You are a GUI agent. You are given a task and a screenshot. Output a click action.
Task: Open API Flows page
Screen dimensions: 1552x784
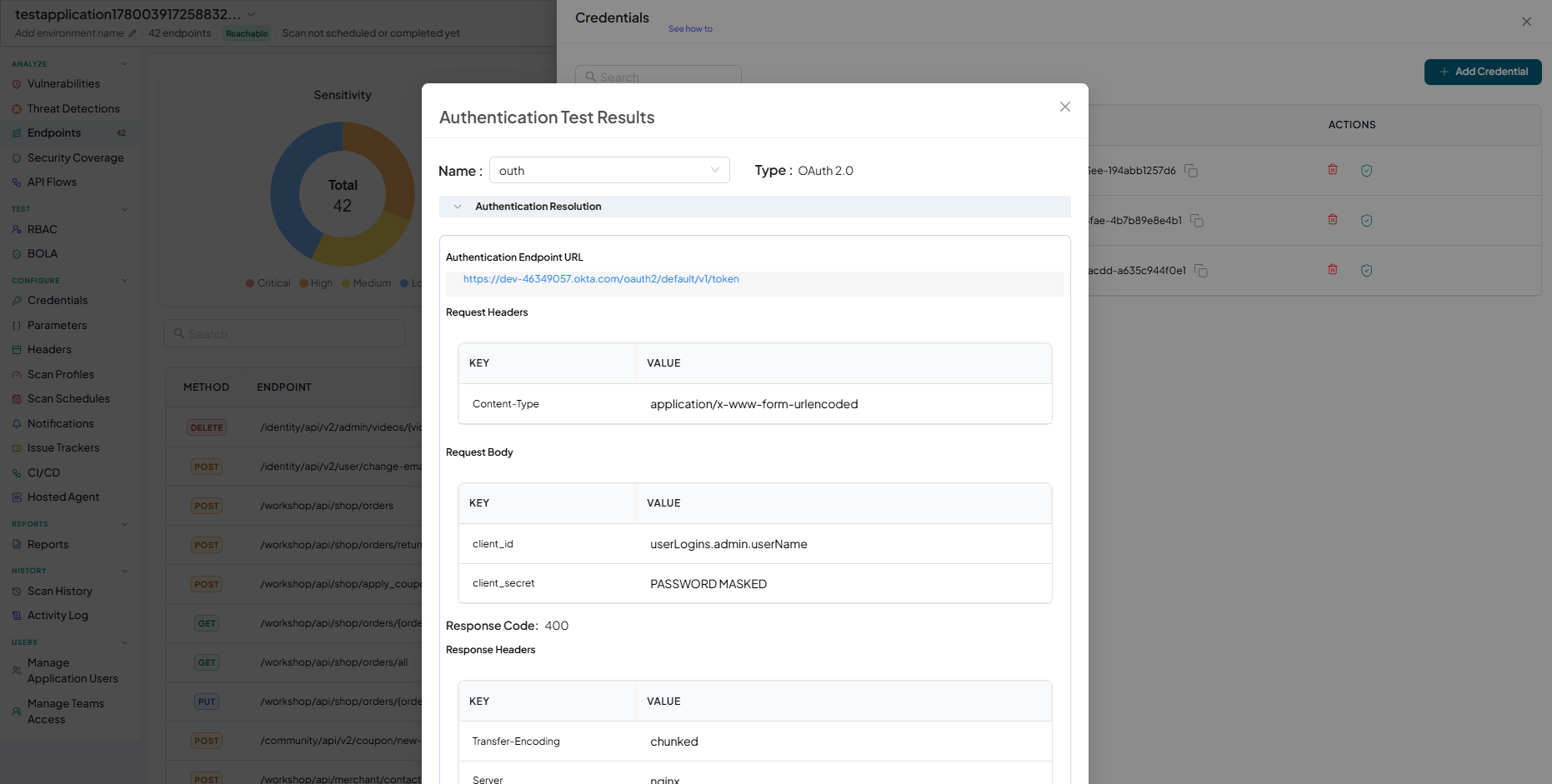[52, 182]
